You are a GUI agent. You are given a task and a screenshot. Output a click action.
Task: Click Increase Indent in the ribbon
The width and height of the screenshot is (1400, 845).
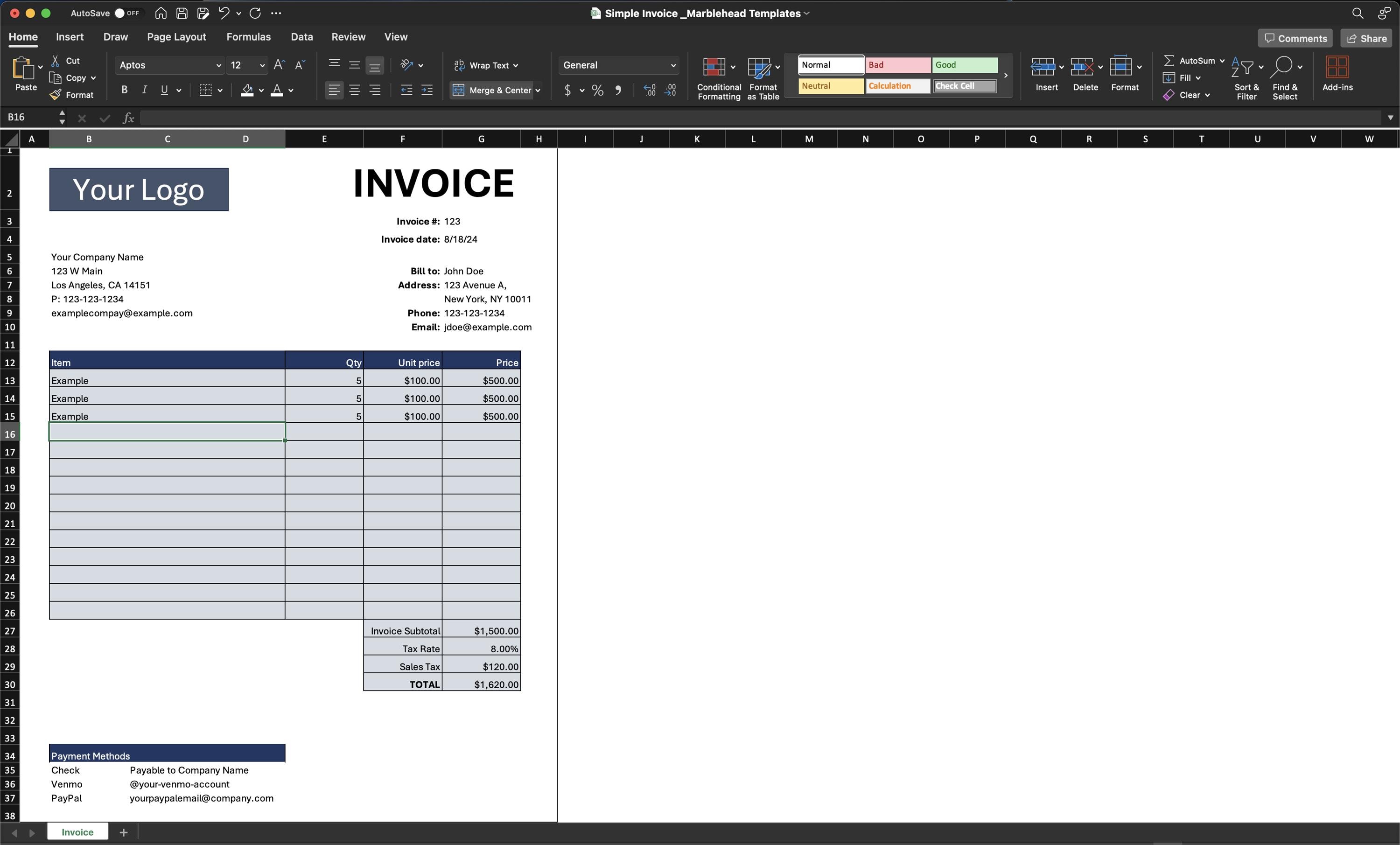coord(427,90)
